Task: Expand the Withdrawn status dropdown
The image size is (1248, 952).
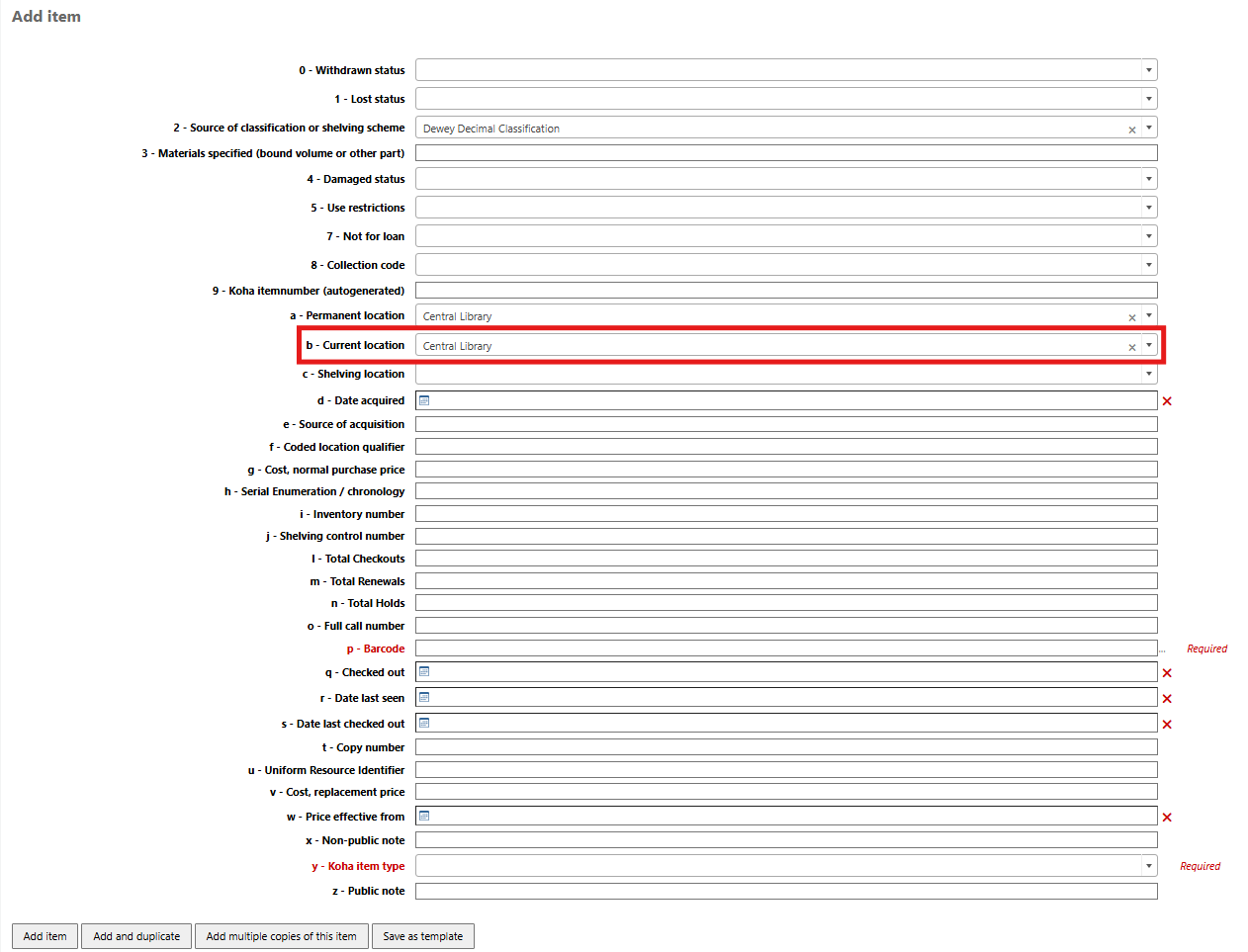Action: [x=1149, y=70]
